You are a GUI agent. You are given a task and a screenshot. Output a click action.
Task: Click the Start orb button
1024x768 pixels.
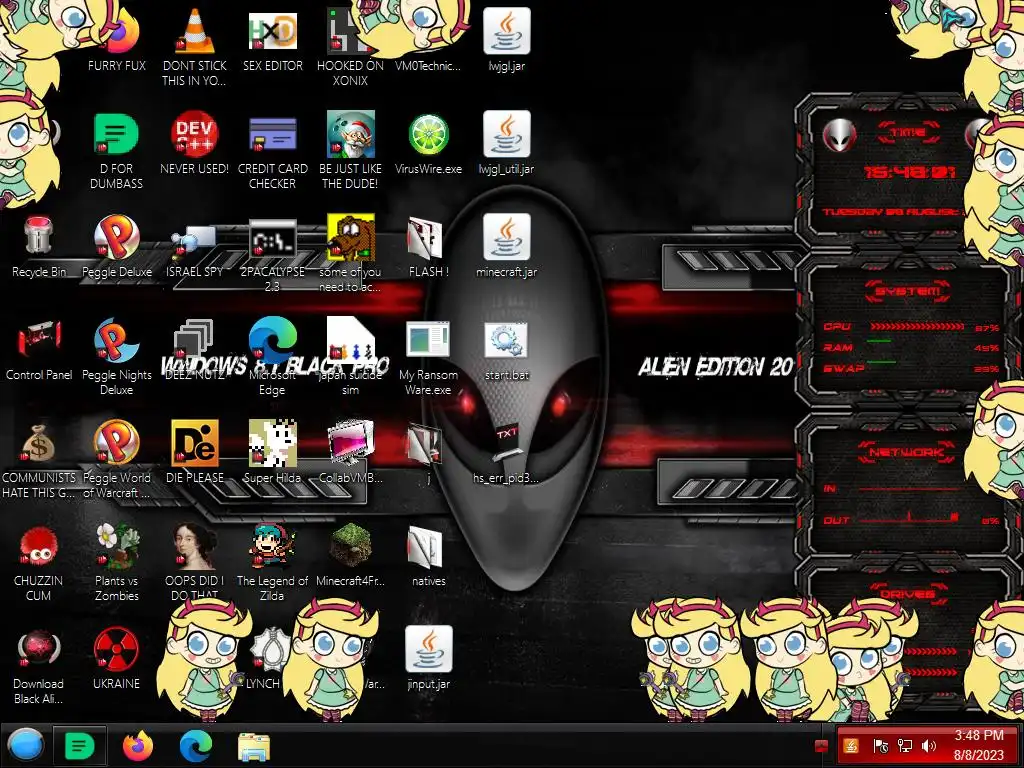(x=26, y=745)
